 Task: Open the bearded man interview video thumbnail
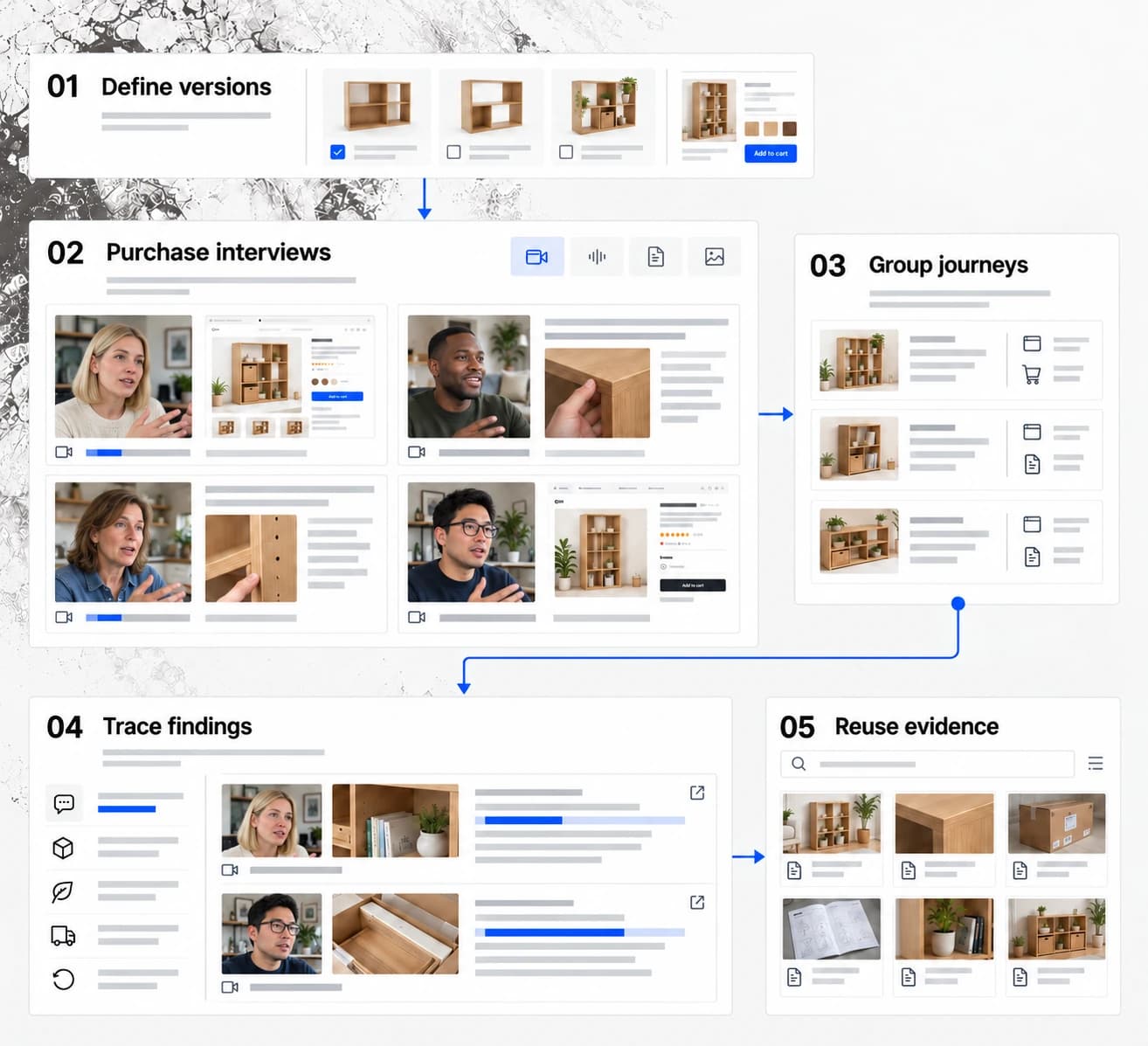468,377
